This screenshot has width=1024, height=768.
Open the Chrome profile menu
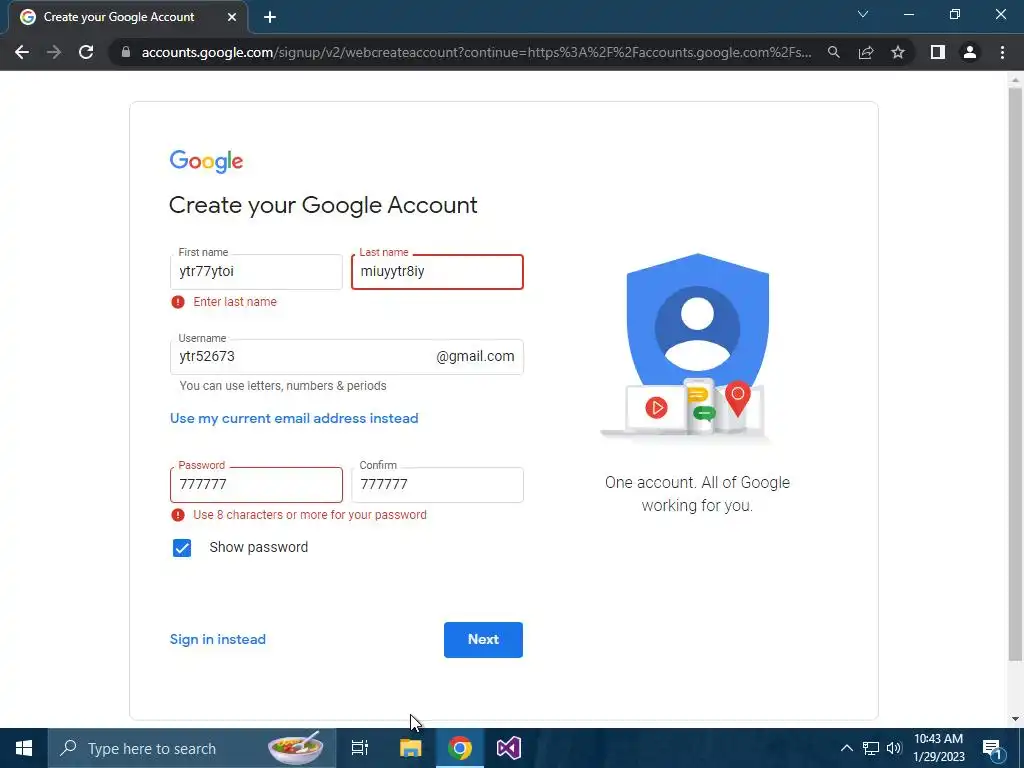[970, 52]
